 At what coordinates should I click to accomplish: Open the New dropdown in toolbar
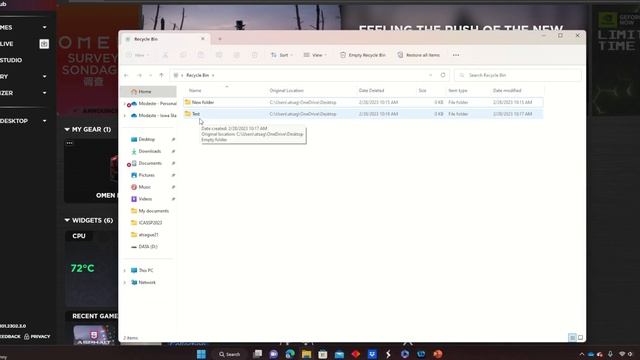[x=137, y=55]
